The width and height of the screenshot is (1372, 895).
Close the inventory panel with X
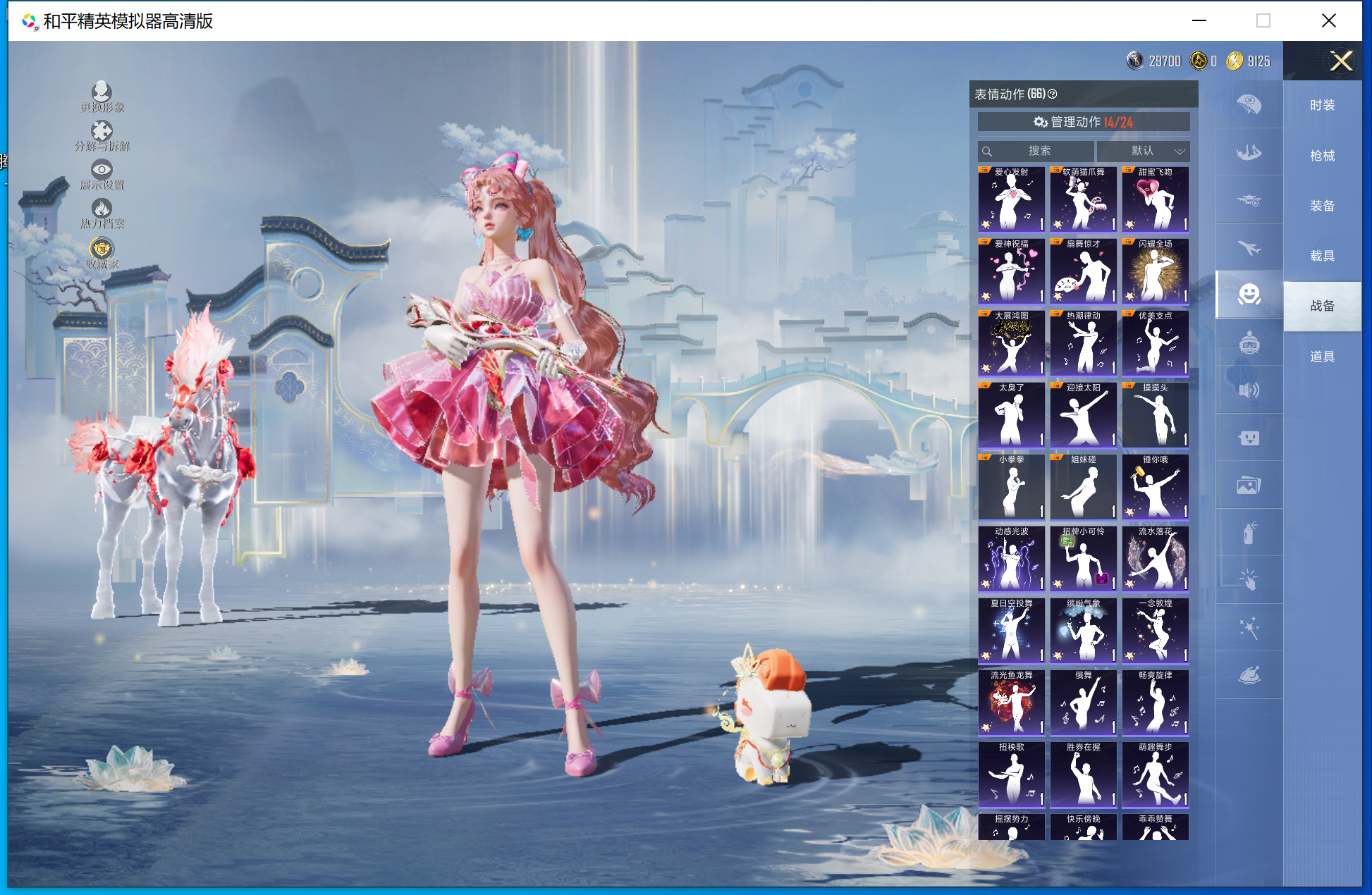click(x=1341, y=61)
